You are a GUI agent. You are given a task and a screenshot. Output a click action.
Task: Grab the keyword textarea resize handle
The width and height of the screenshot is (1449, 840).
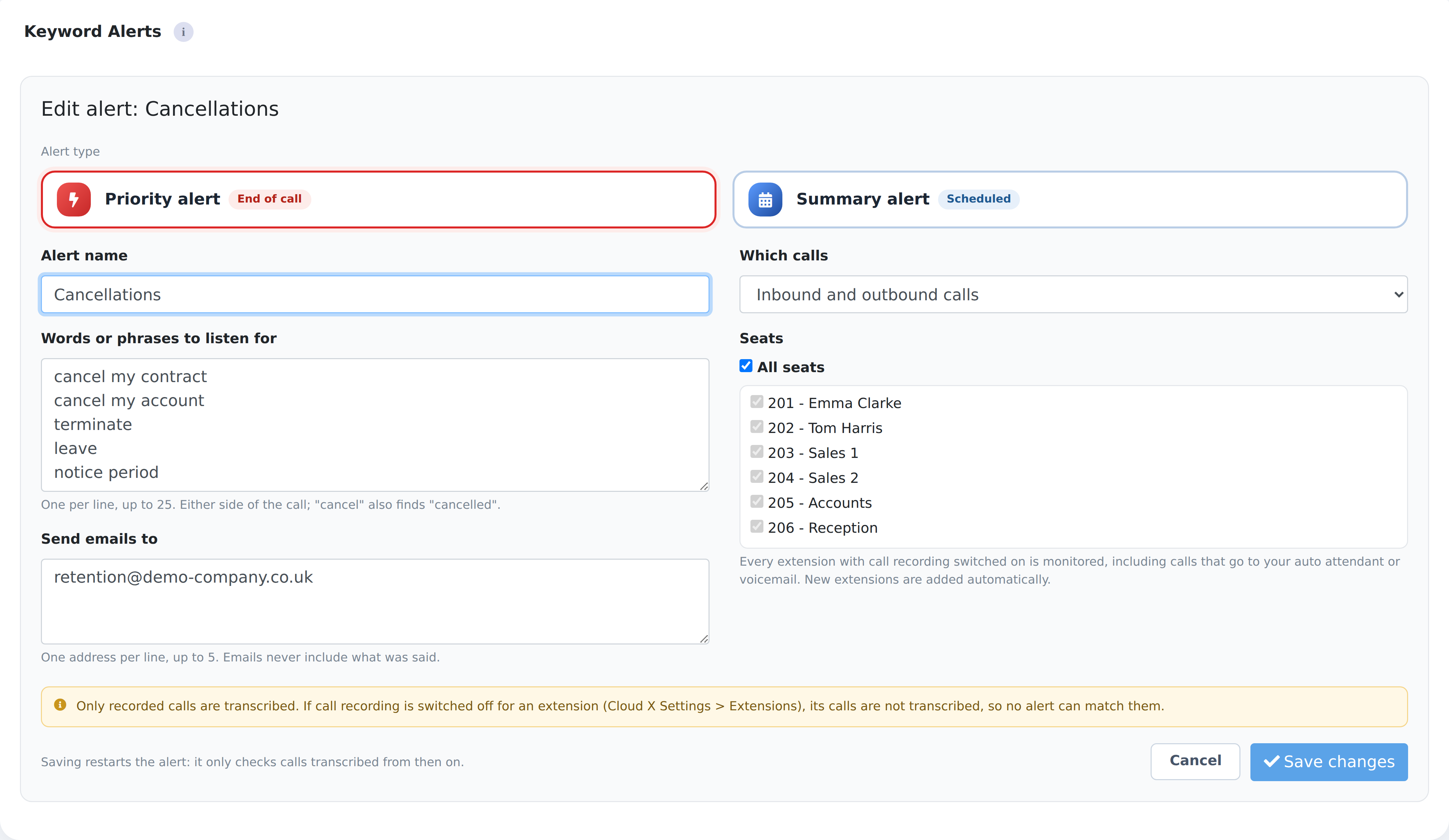(x=704, y=487)
